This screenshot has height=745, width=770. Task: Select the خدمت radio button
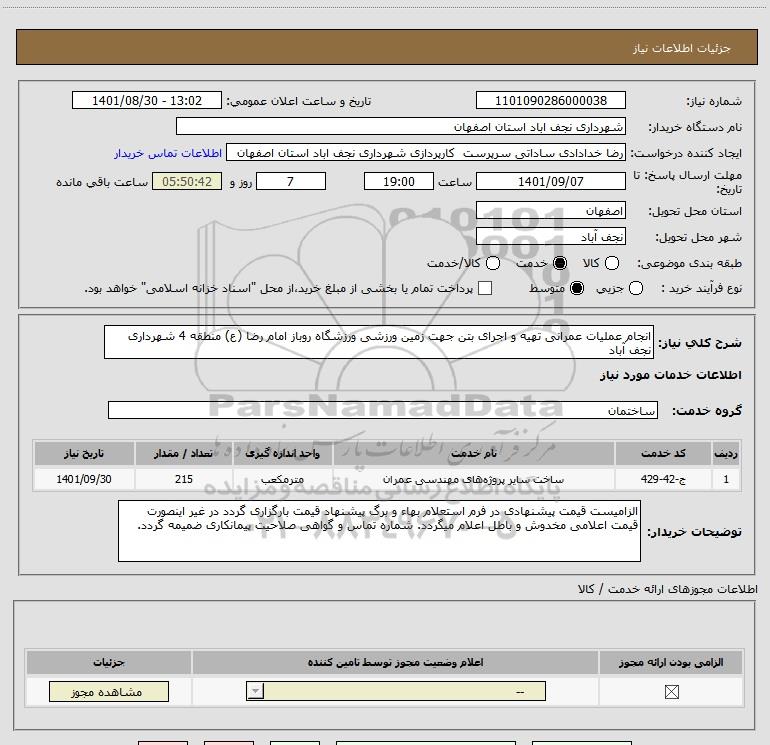560,263
